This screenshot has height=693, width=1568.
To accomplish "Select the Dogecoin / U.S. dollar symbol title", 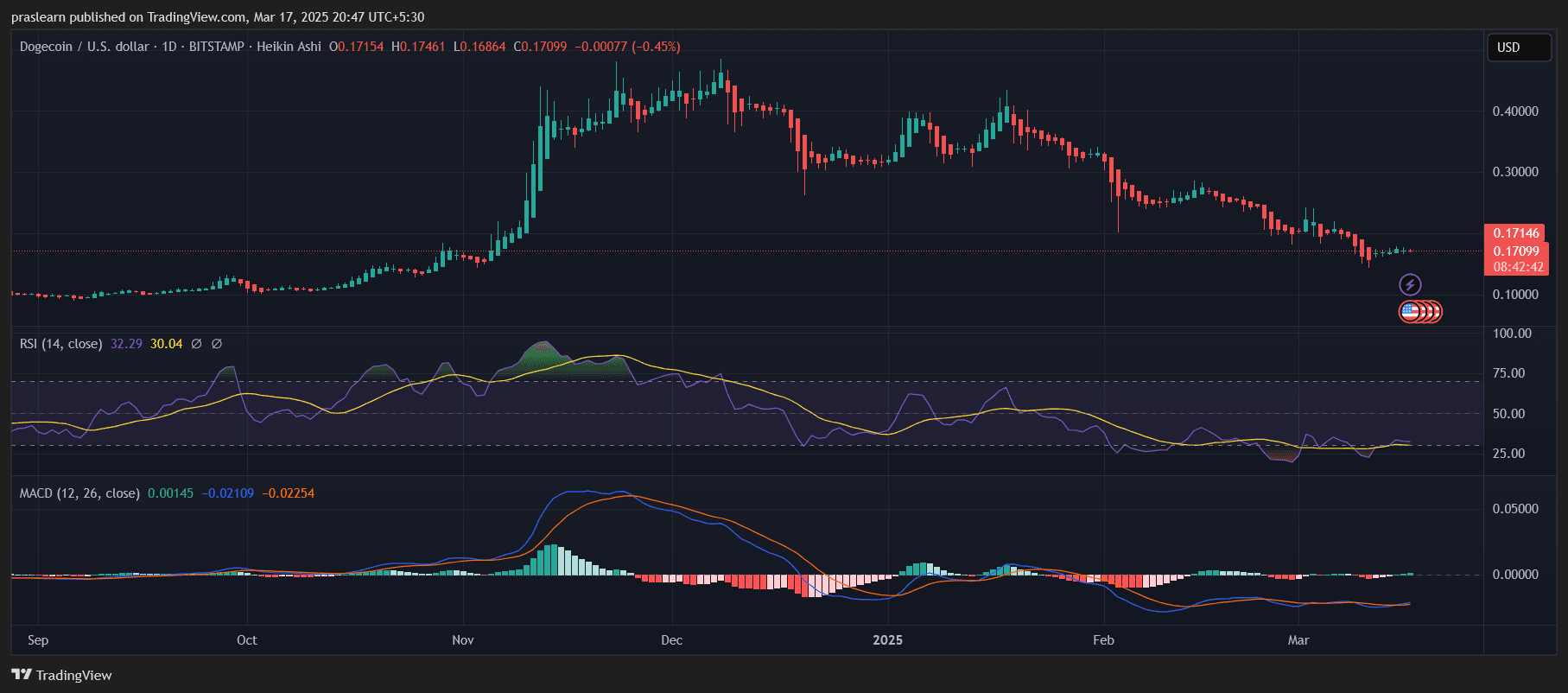I will [84, 47].
